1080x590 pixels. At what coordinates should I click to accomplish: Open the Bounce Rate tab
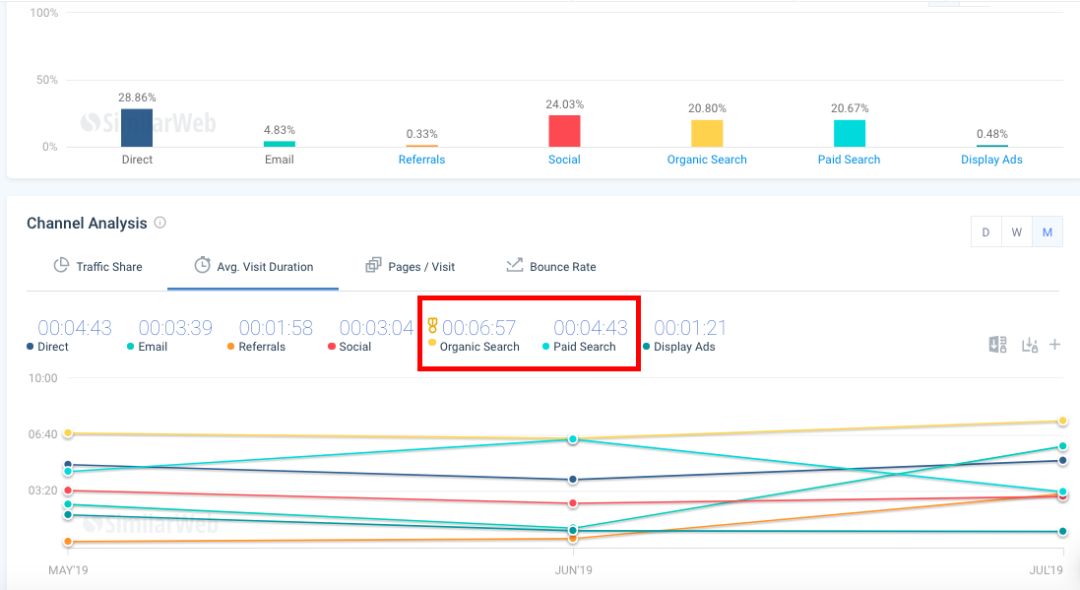551,266
